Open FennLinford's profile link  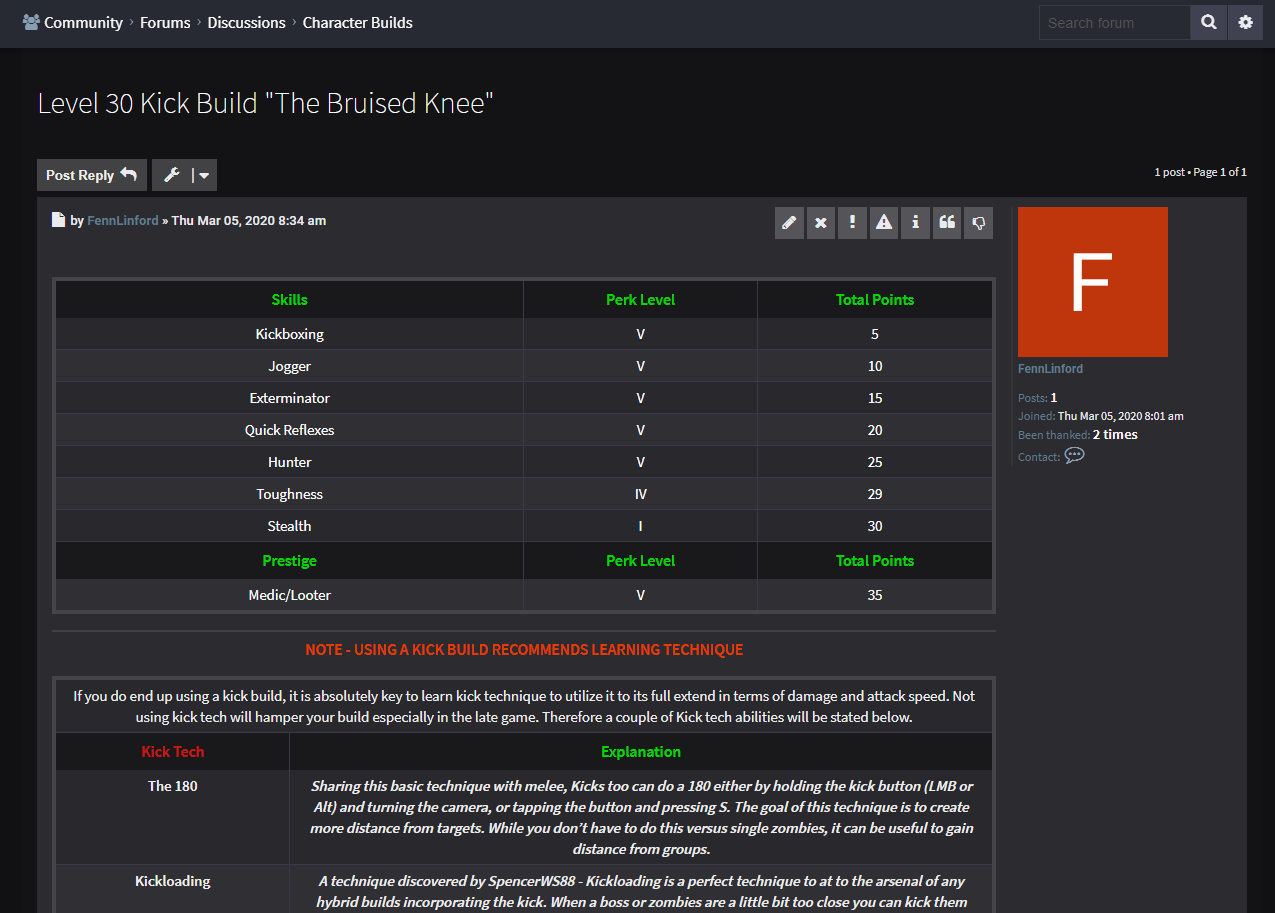[122, 220]
